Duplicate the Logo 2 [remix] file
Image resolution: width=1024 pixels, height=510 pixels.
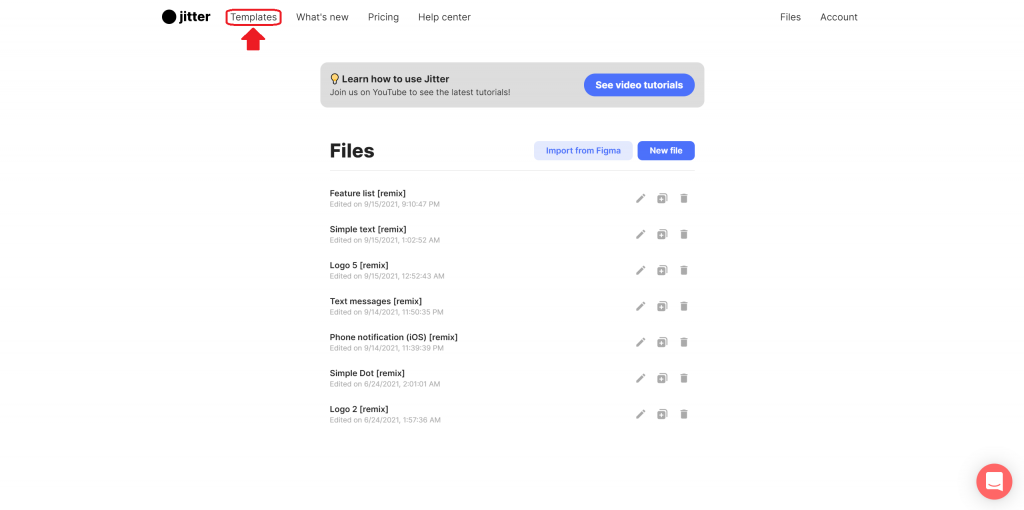pos(662,413)
